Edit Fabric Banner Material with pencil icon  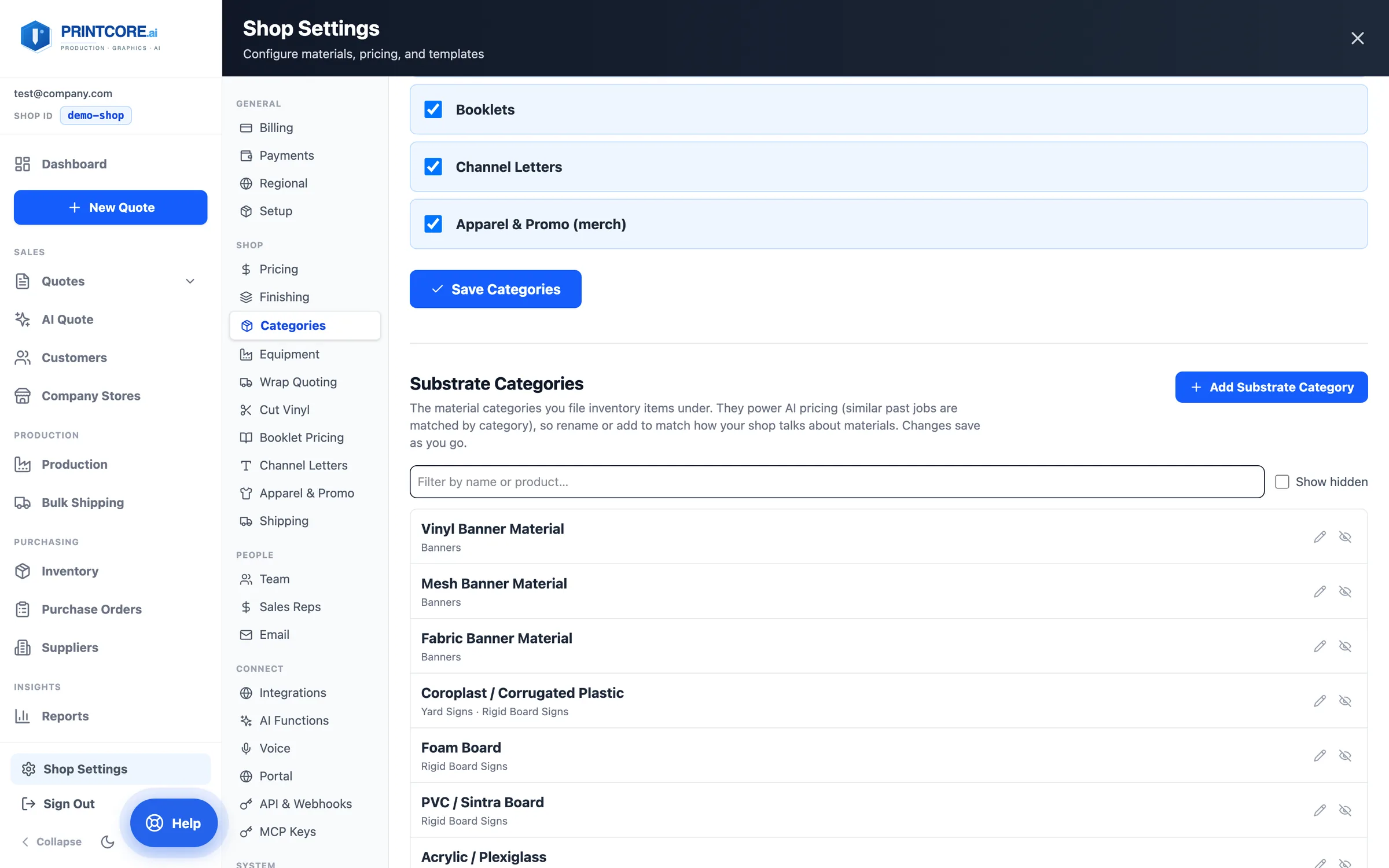point(1320,646)
